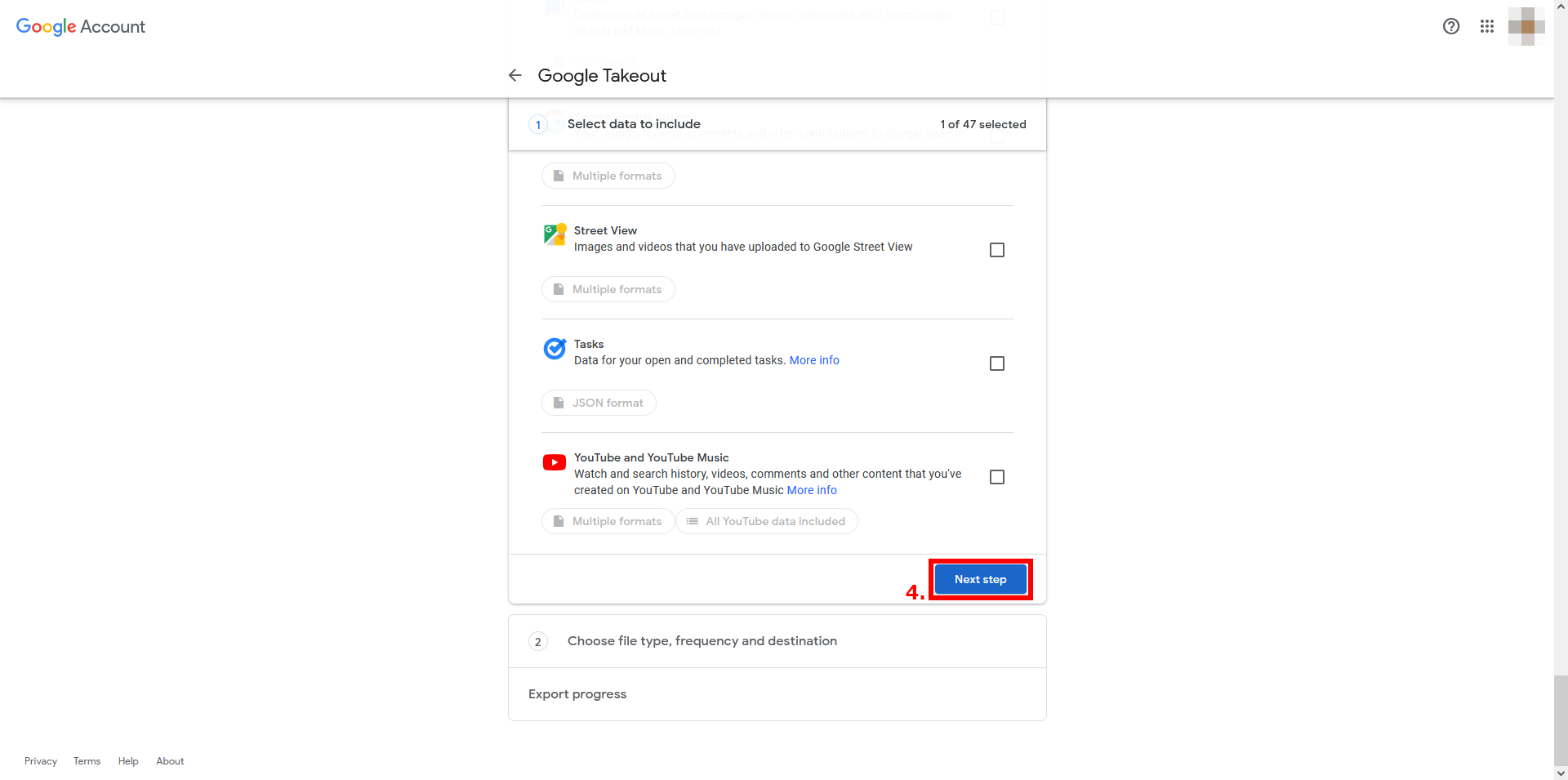Click the Tasks product icon
The height and width of the screenshot is (780, 1568).
coord(555,349)
